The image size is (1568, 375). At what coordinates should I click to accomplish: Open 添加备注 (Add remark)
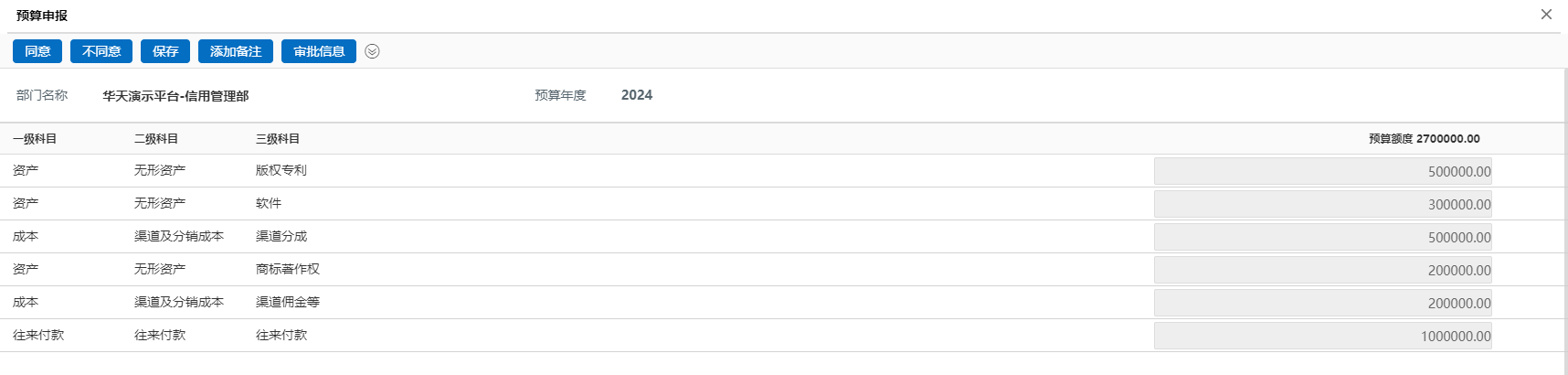click(x=236, y=51)
